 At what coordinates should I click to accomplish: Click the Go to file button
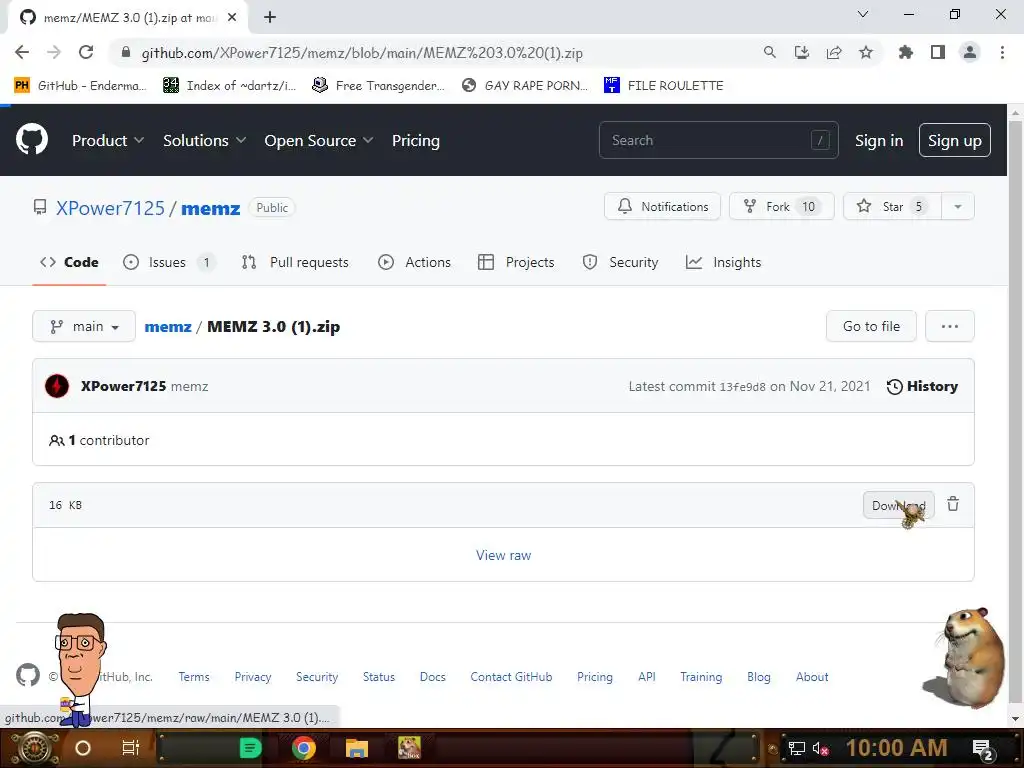click(871, 326)
